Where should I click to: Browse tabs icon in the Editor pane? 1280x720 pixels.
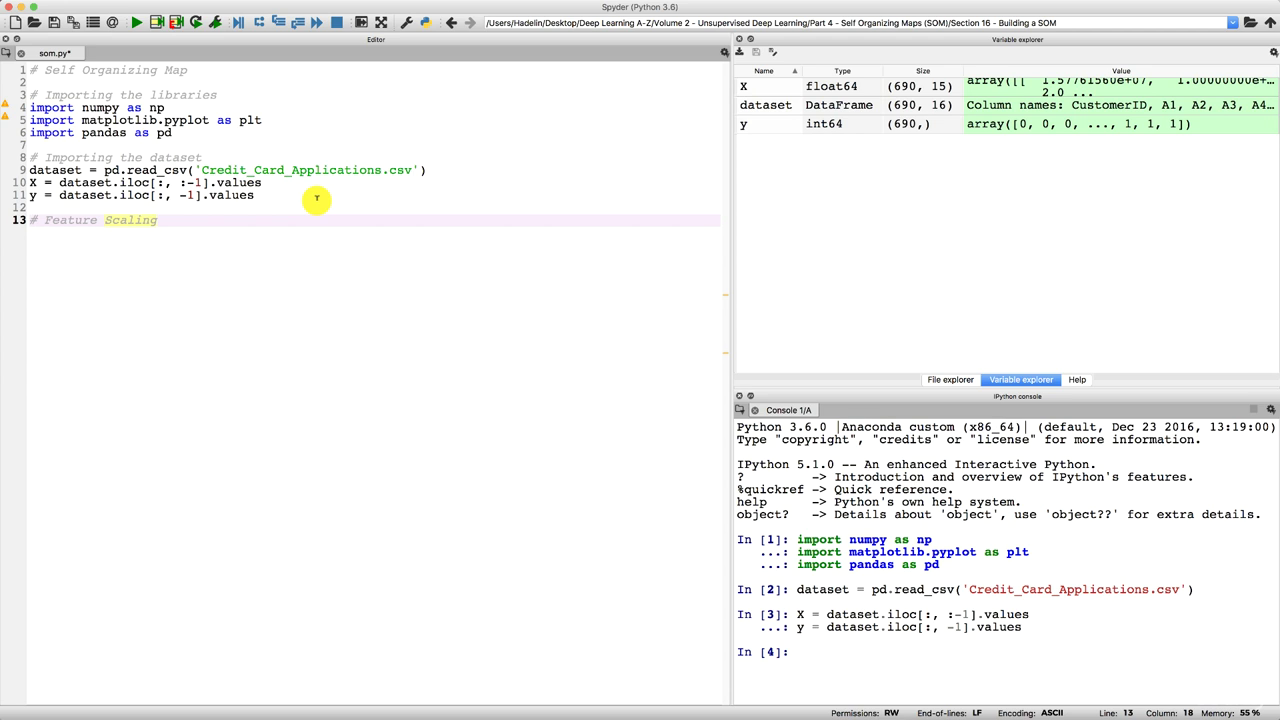(6, 52)
